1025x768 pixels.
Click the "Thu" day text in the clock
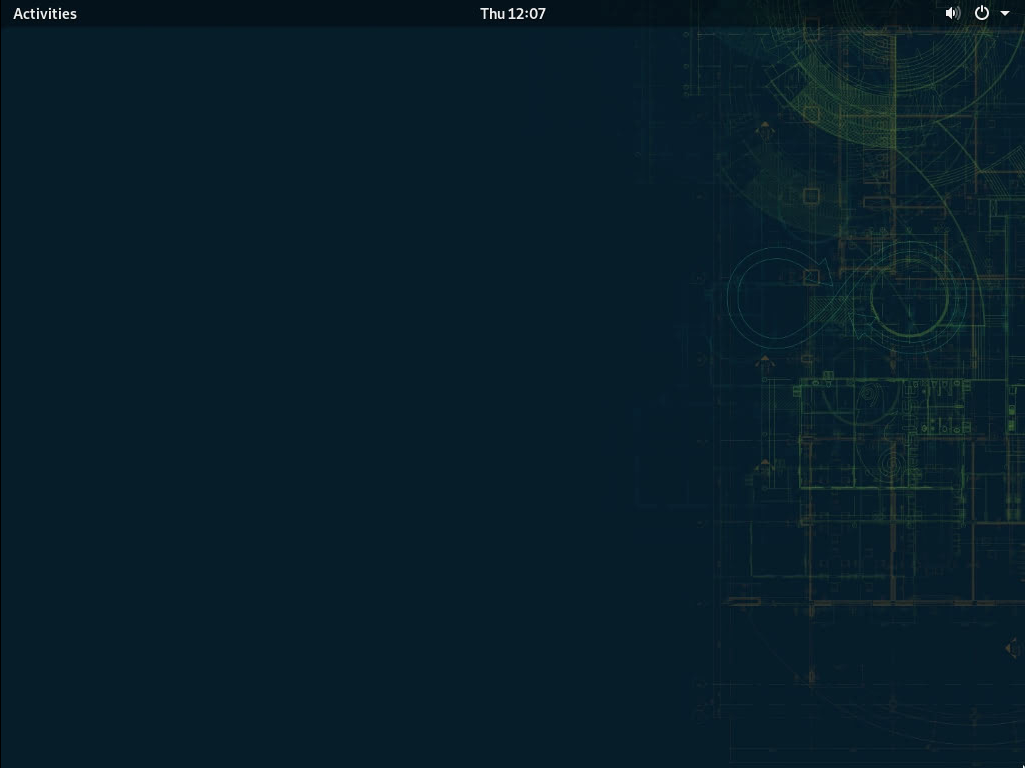coord(492,13)
